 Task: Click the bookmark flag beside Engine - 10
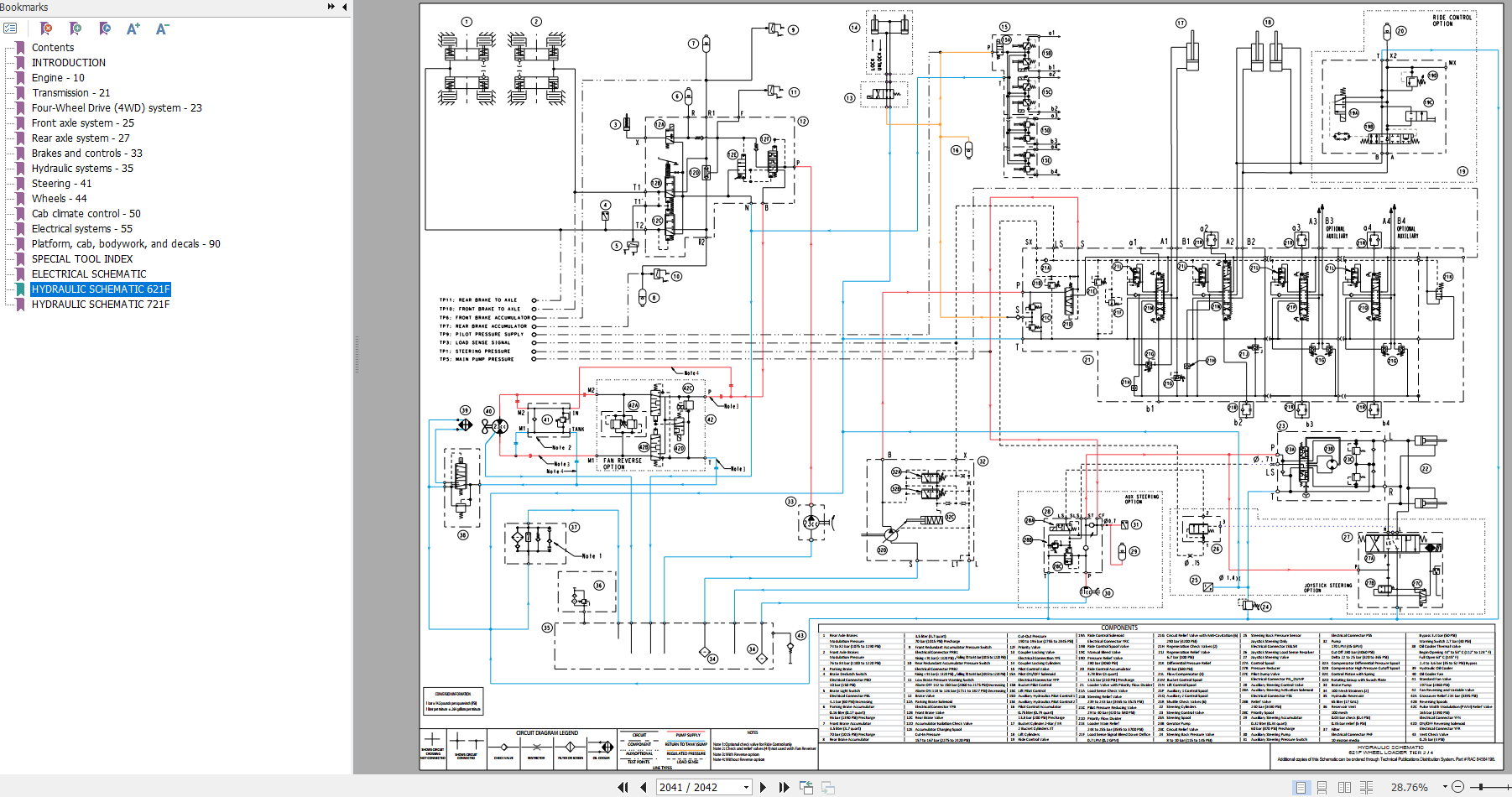pyautogui.click(x=21, y=78)
